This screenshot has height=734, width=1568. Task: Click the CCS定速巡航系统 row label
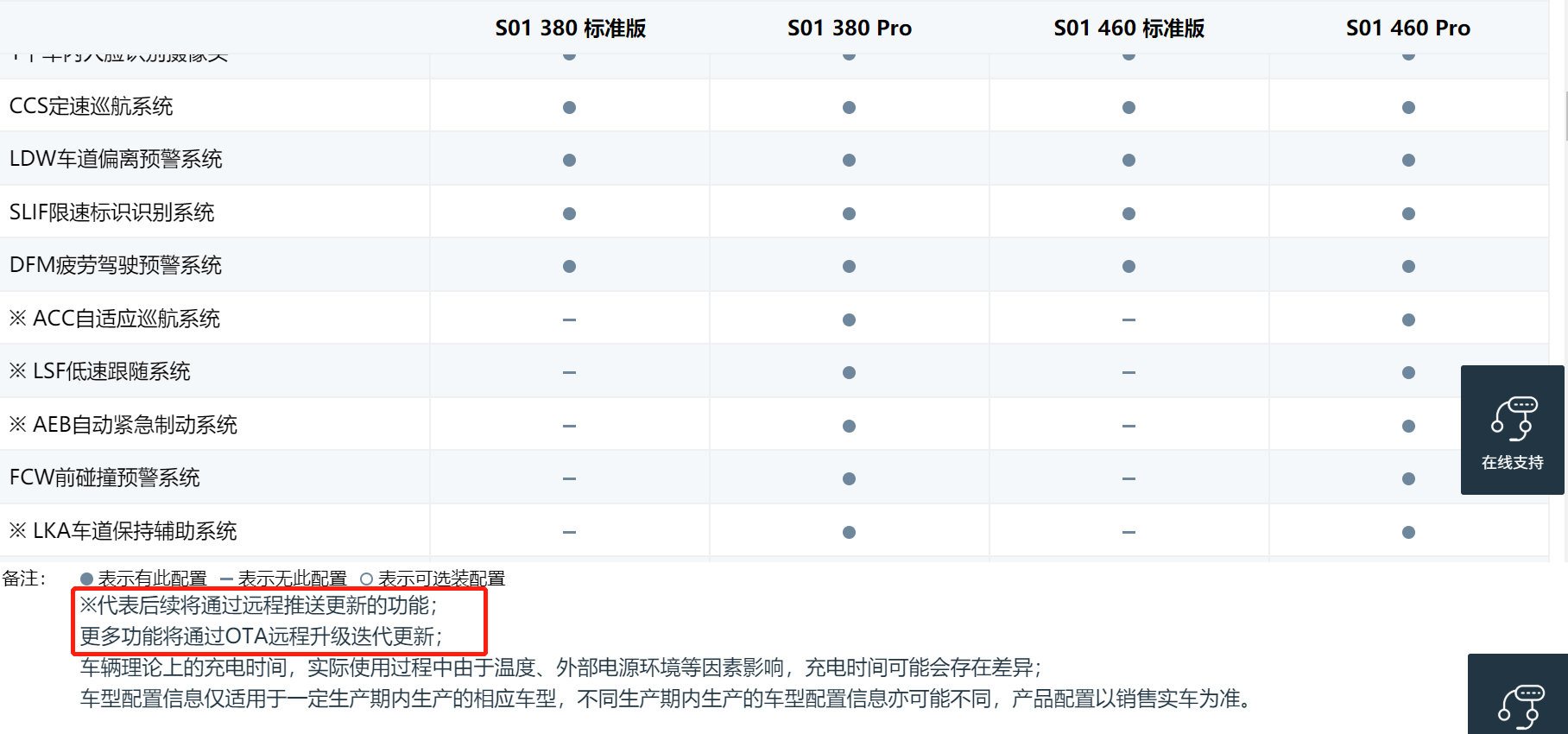coord(91,106)
